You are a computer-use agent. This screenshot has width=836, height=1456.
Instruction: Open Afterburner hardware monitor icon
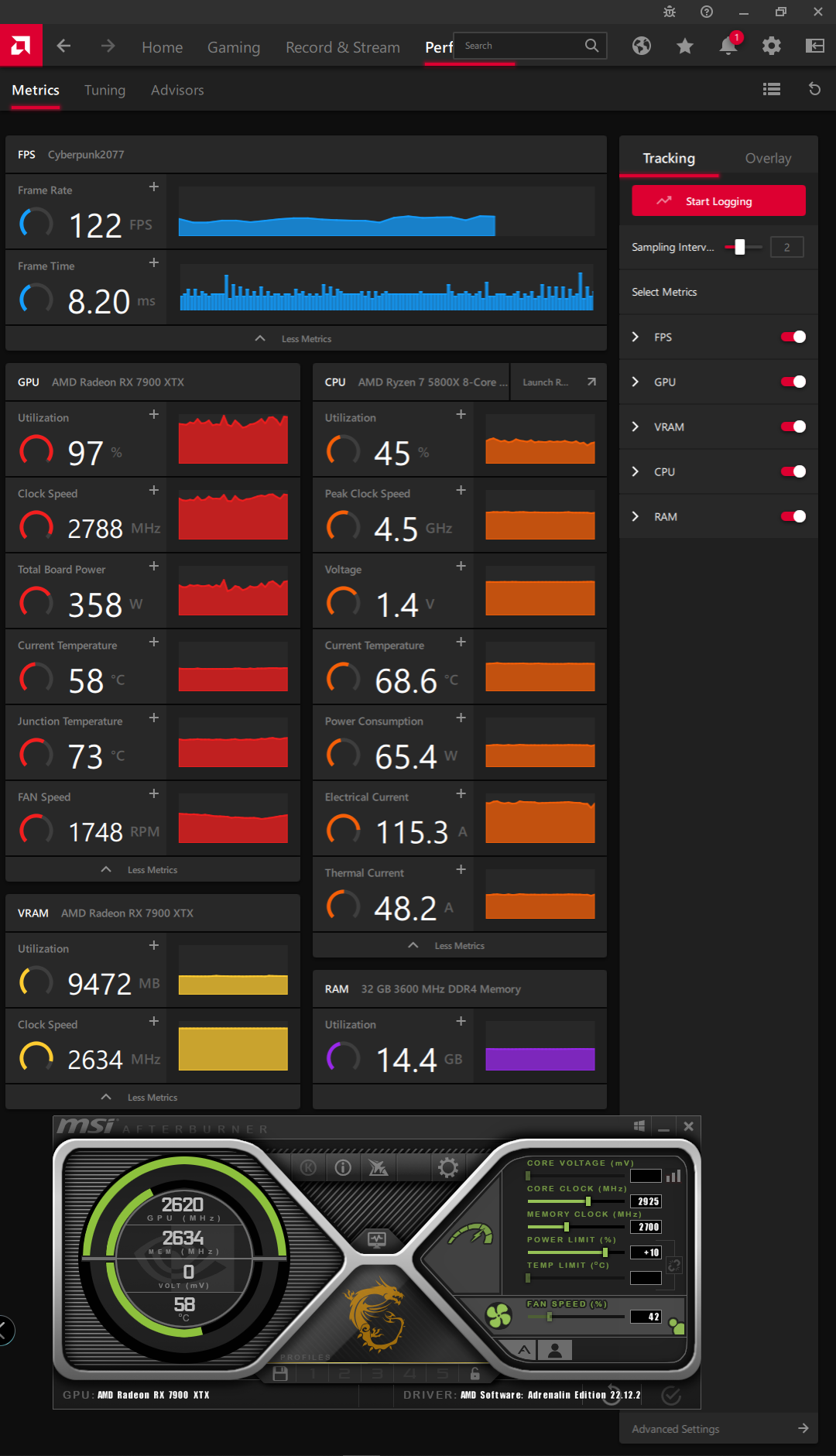[377, 1239]
